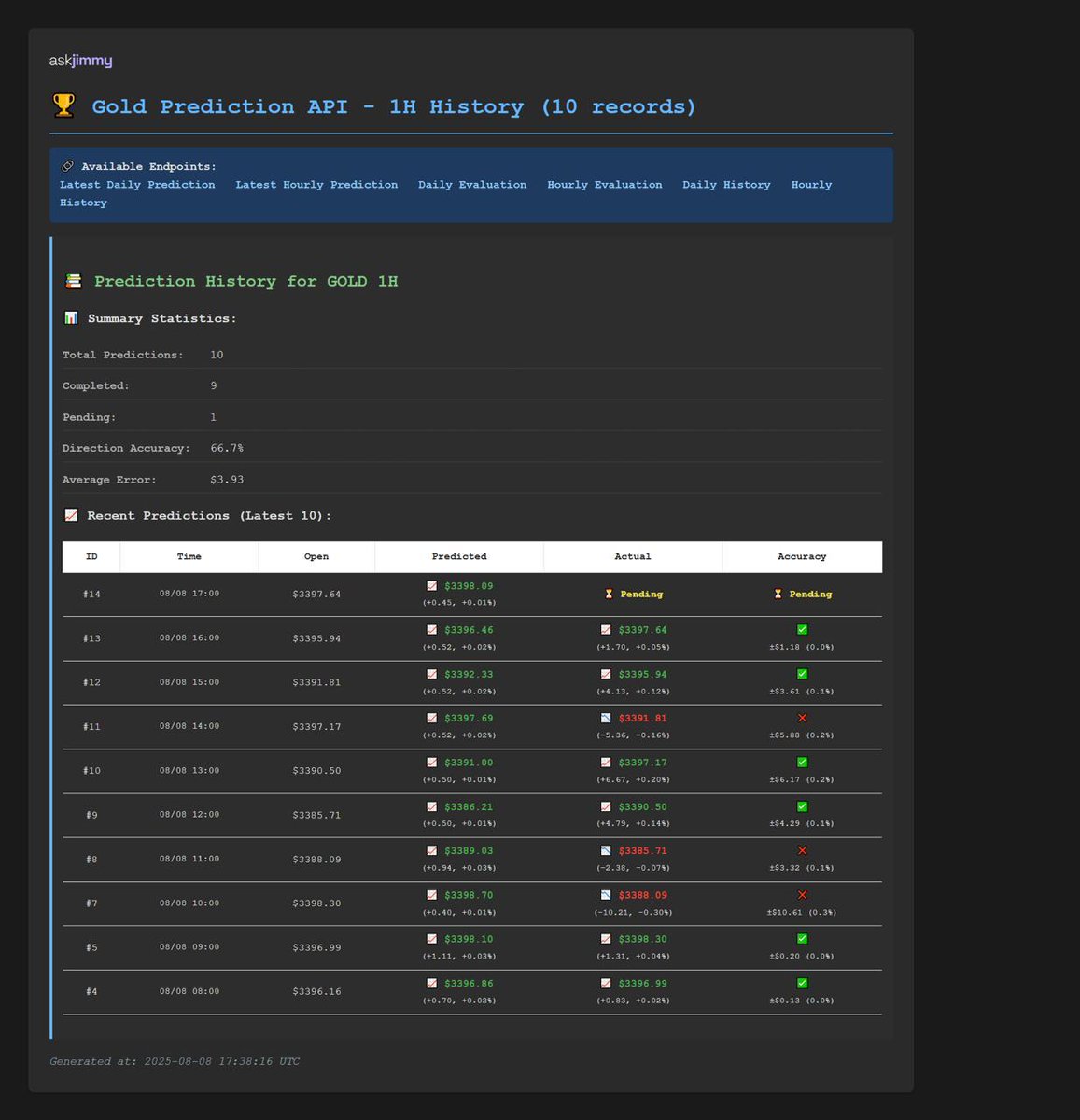The image size is (1080, 1120).
Task: Select the #7 row ID cell
Action: (91, 903)
